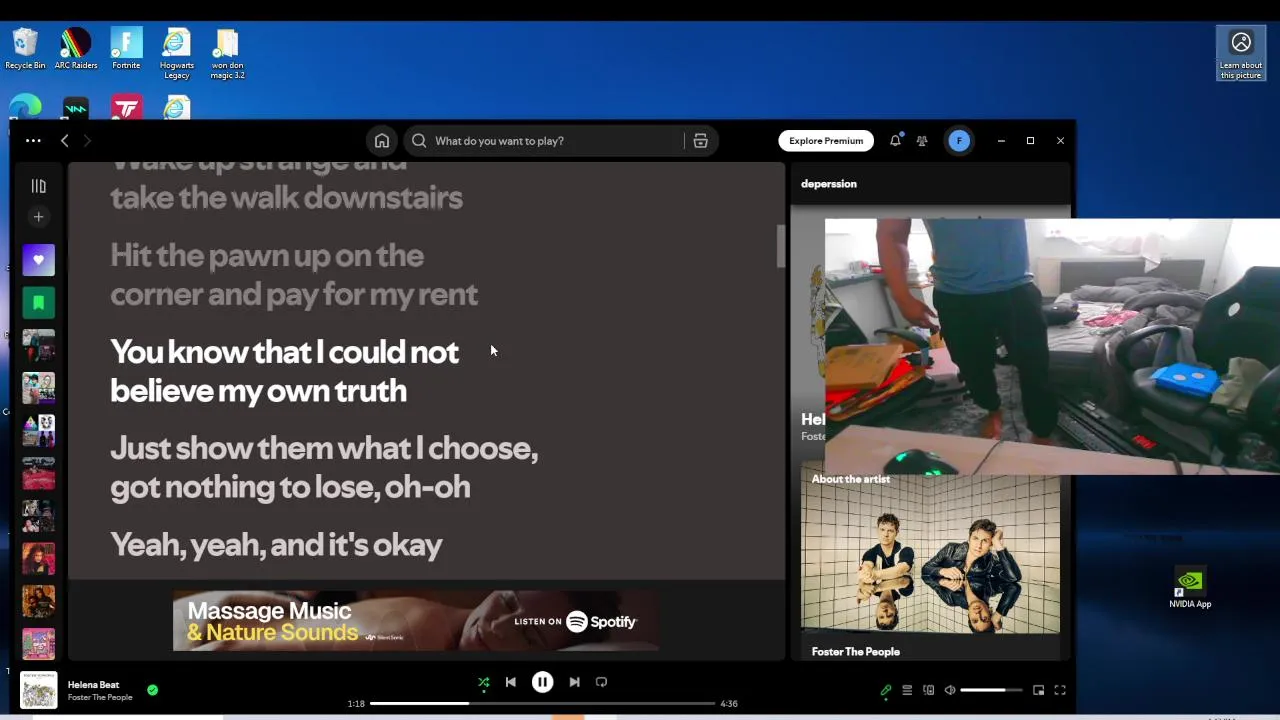
Task: Expand Your Library sidebar
Action: click(x=38, y=186)
